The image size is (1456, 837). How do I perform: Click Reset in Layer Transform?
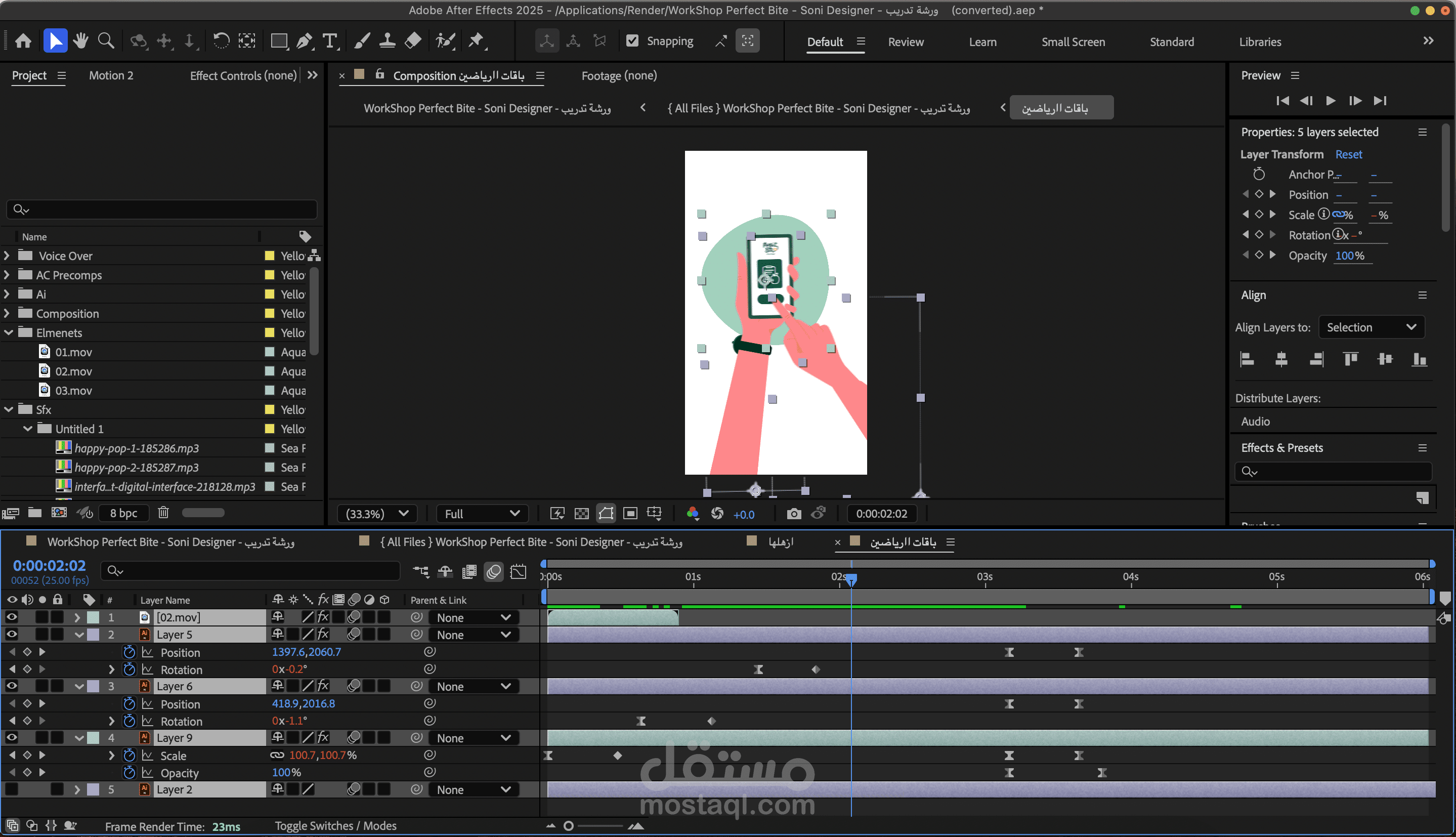pos(1348,154)
